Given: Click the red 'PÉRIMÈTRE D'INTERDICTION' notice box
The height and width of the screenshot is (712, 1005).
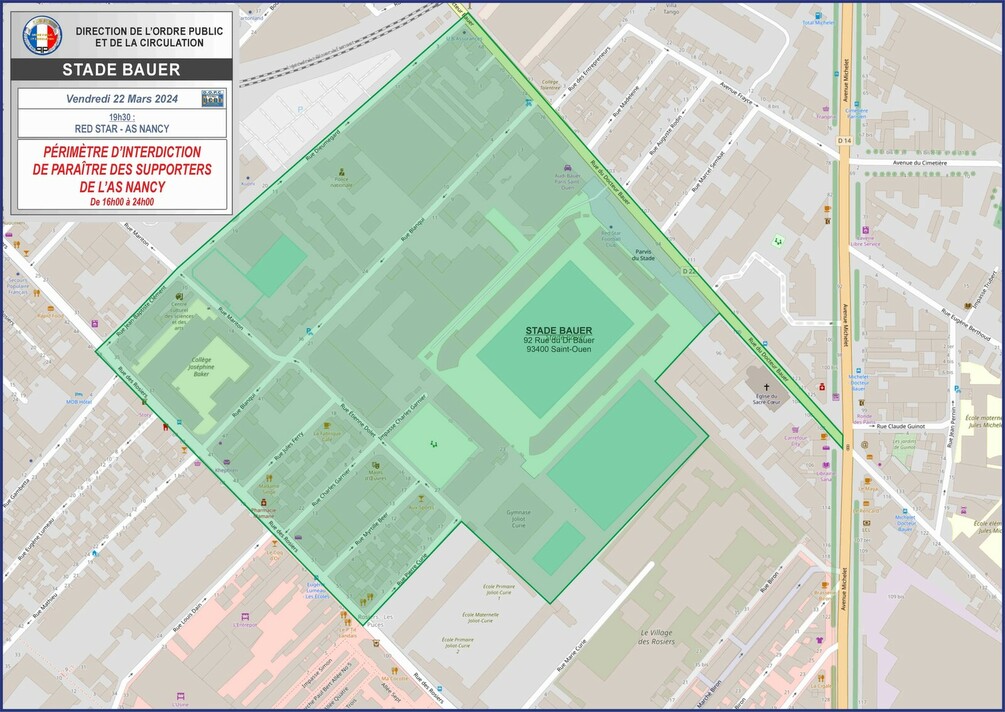Looking at the screenshot, I should [x=122, y=174].
